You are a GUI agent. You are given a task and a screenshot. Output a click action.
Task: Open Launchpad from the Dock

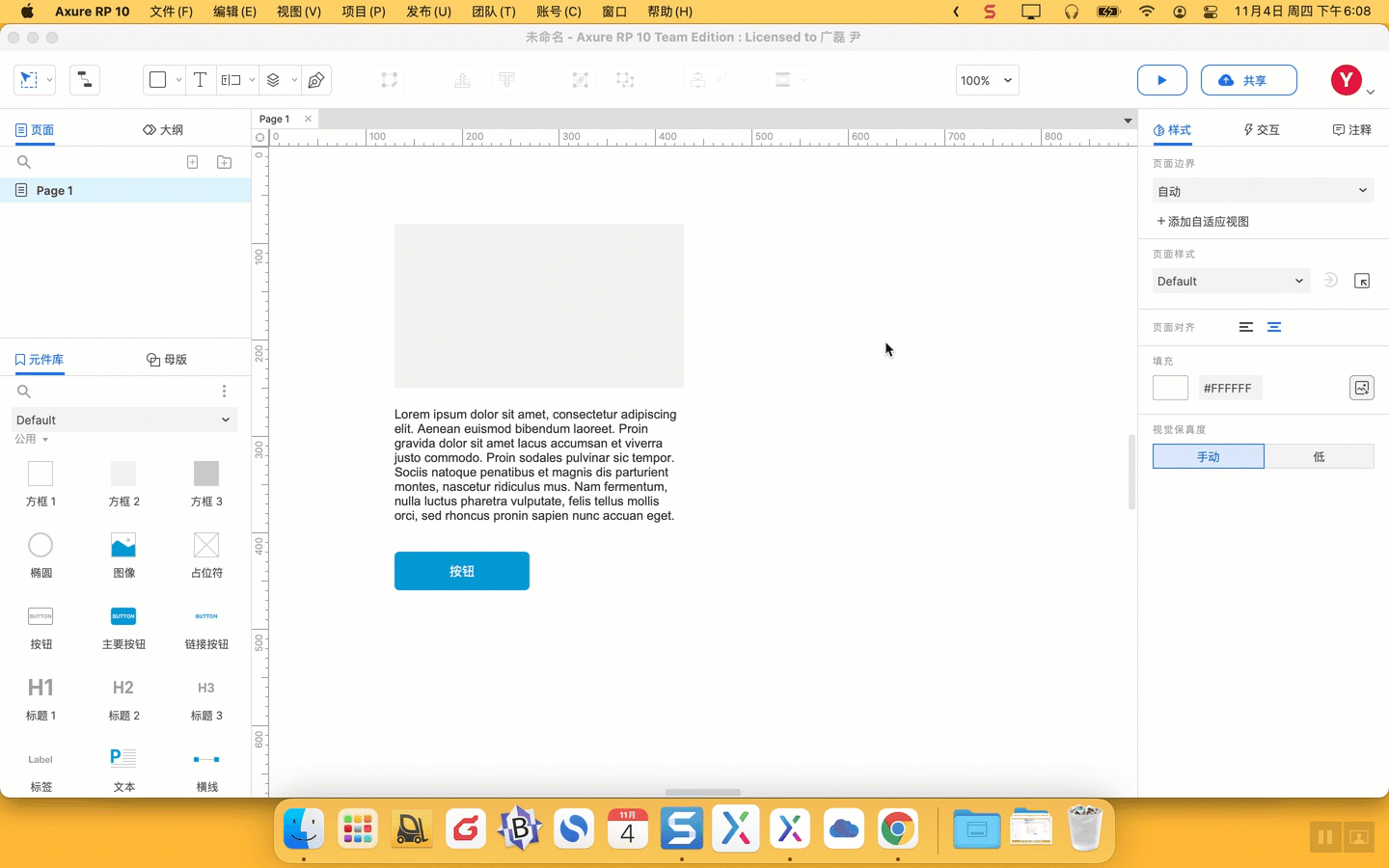358,828
